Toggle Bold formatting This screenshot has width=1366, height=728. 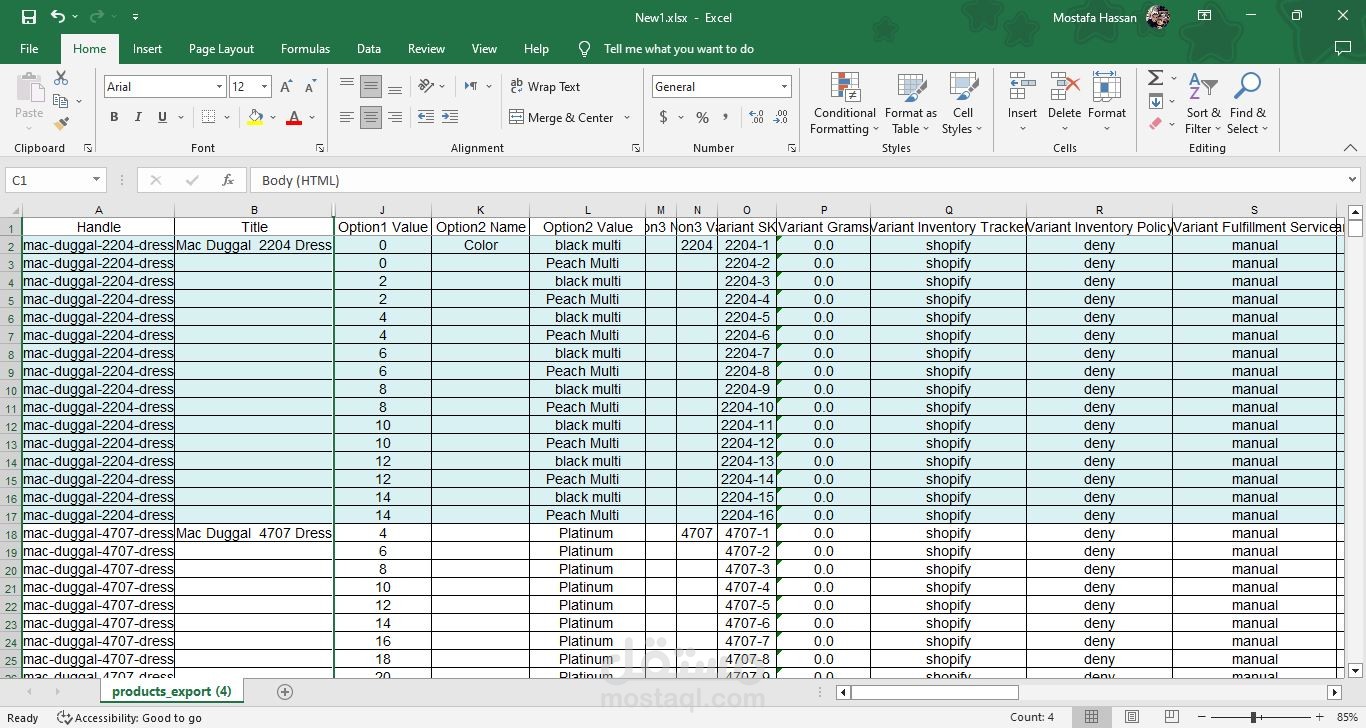coord(114,117)
